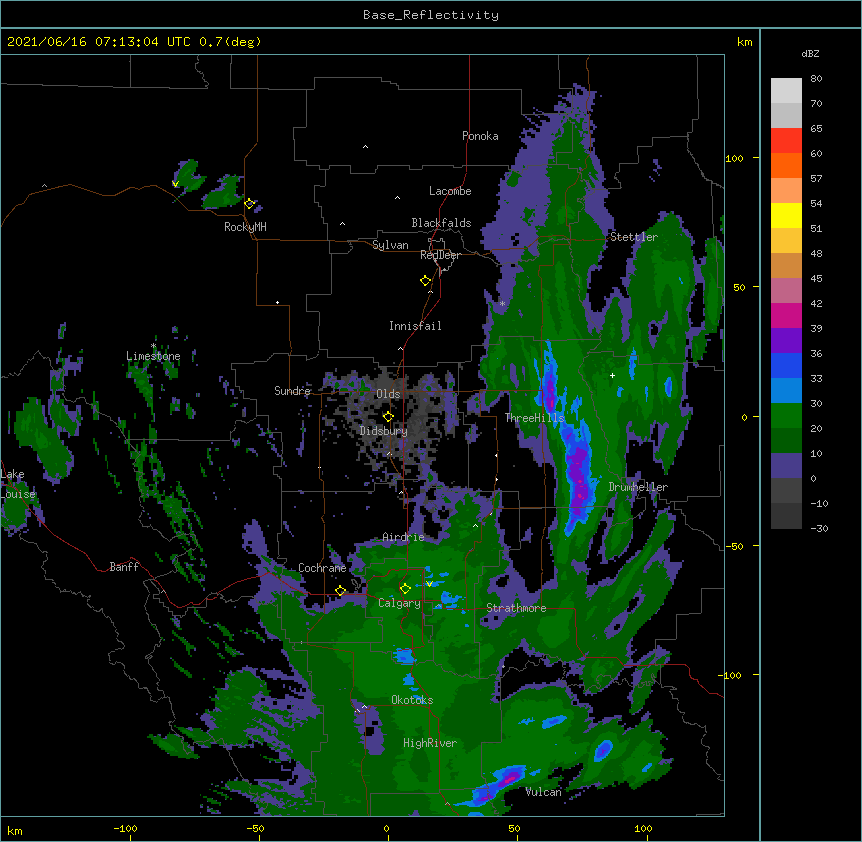Select the yellow diamond marker above Calgary label
Screen dimensions: 862x842
pyautogui.click(x=405, y=589)
